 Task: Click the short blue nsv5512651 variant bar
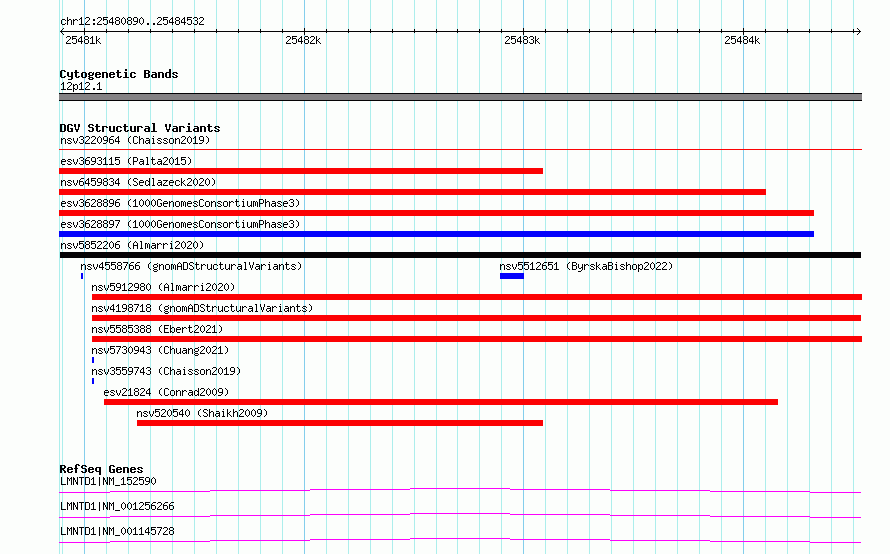tap(512, 276)
